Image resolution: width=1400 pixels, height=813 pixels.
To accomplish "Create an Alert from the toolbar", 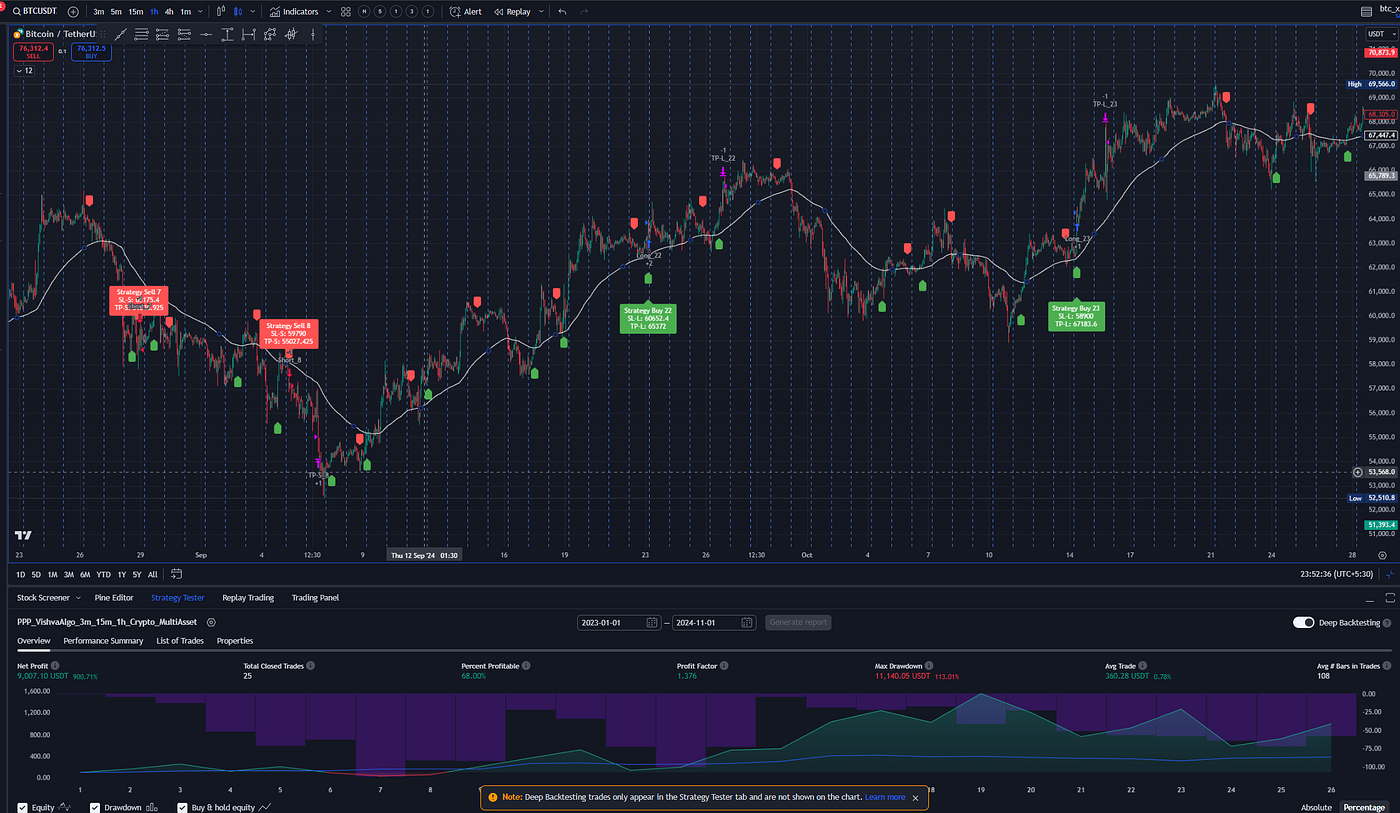I will 465,11.
